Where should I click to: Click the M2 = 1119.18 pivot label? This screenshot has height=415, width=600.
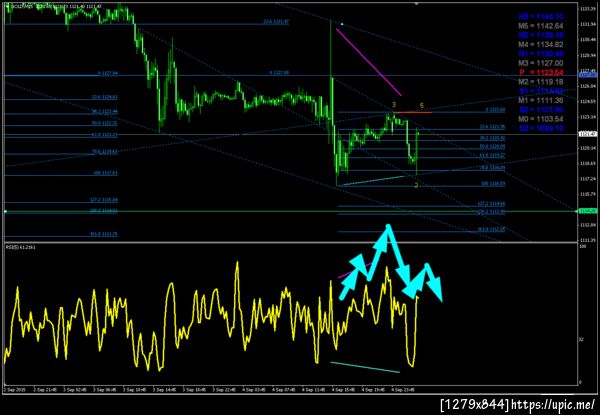click(541, 82)
